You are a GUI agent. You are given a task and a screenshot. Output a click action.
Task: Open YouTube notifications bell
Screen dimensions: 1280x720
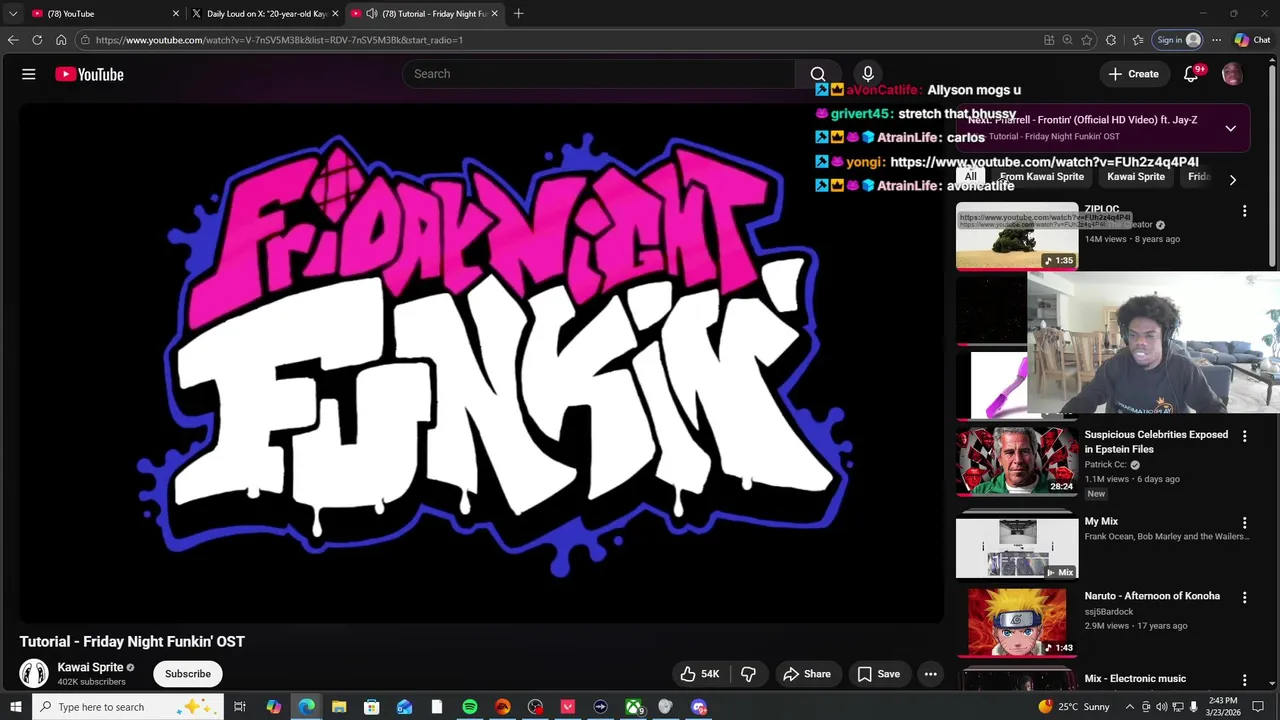tap(1191, 74)
